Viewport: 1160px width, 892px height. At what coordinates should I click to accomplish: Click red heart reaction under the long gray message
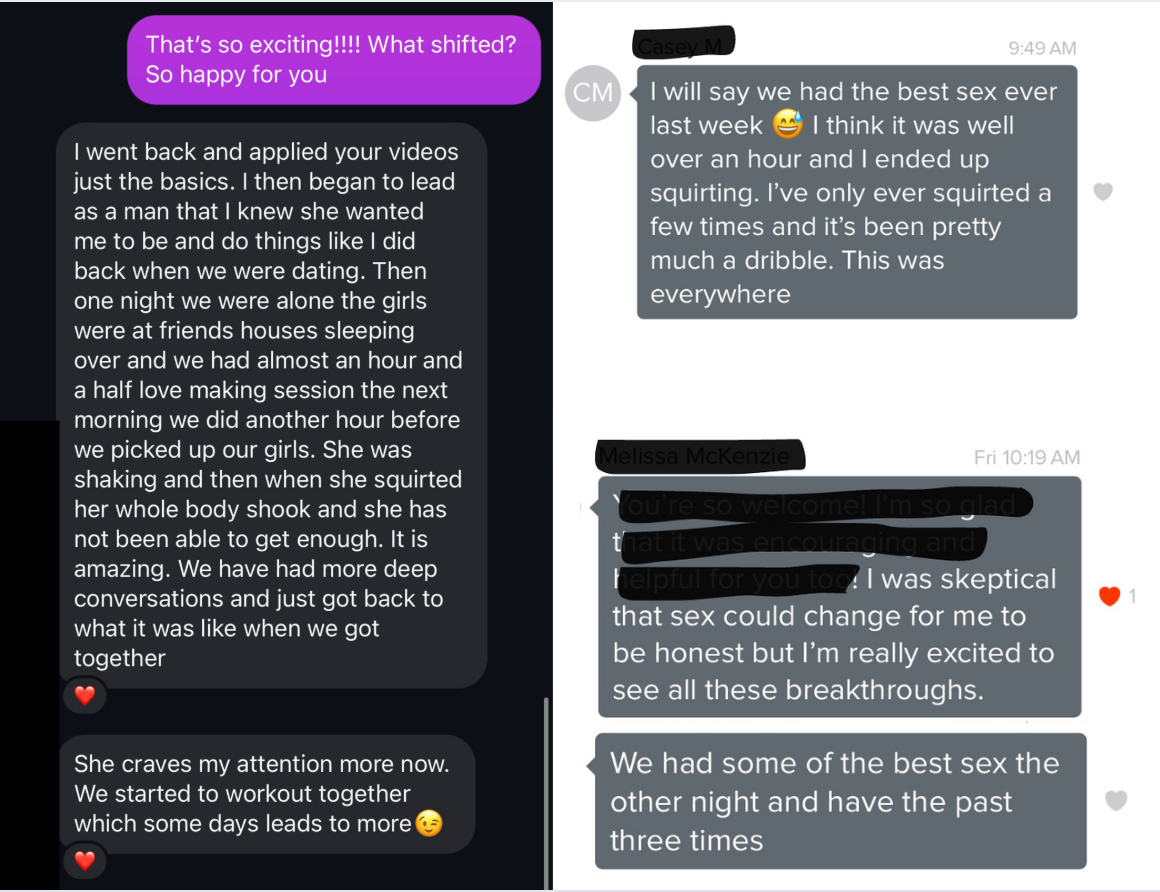click(x=85, y=695)
